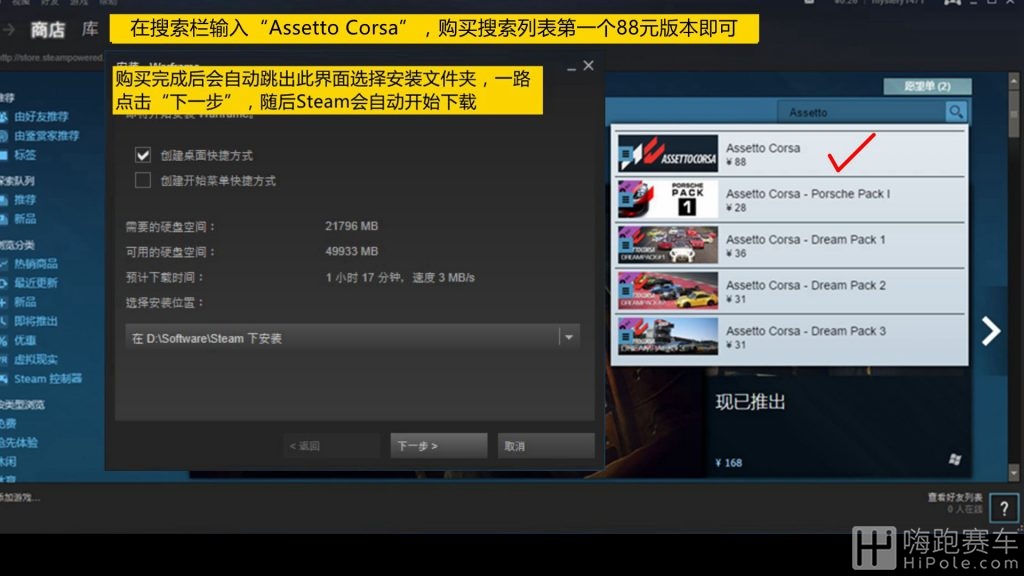This screenshot has height=576, width=1024.
Task: Open 优惠 specials sidebar link
Action: [x=25, y=340]
